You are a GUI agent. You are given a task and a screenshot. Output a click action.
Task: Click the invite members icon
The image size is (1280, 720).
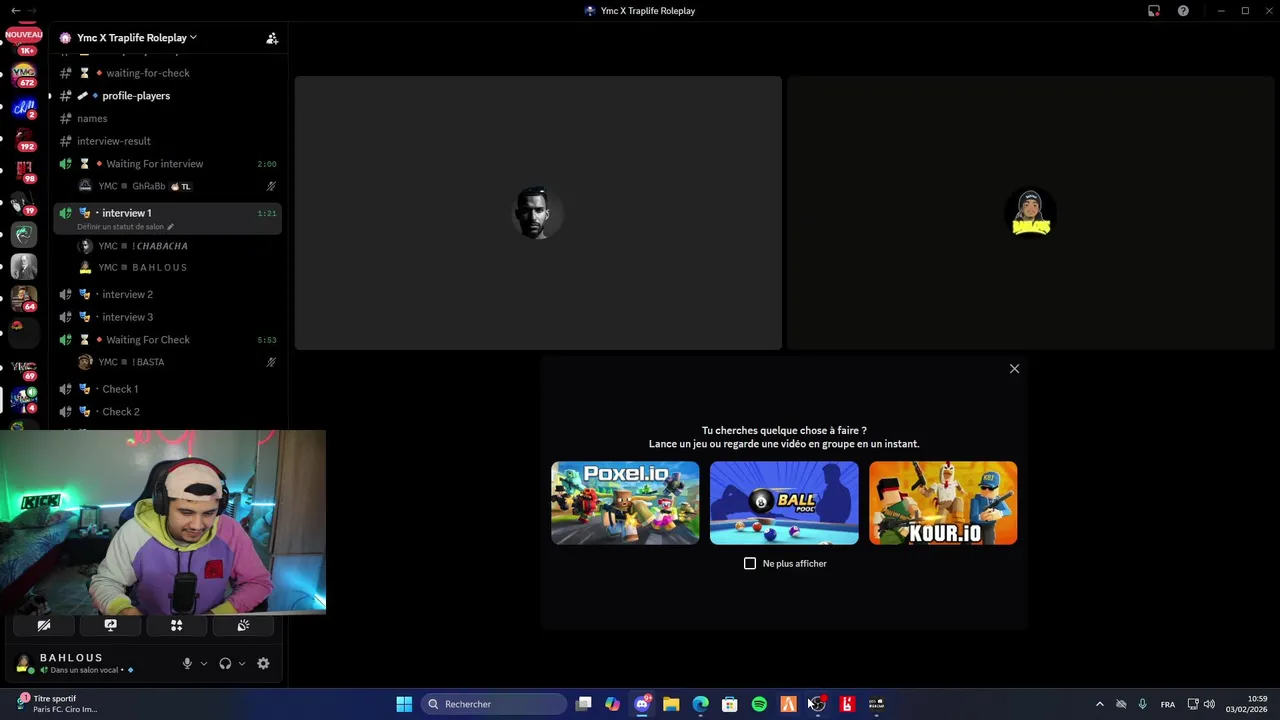click(x=271, y=38)
